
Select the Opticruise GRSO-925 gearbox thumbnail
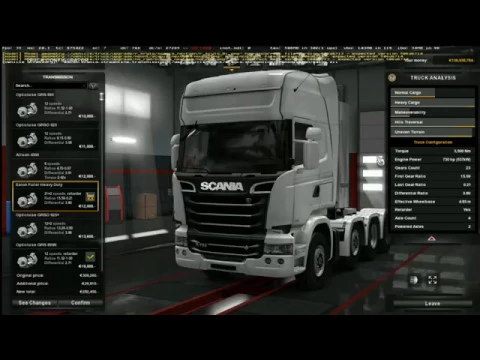(x=27, y=140)
